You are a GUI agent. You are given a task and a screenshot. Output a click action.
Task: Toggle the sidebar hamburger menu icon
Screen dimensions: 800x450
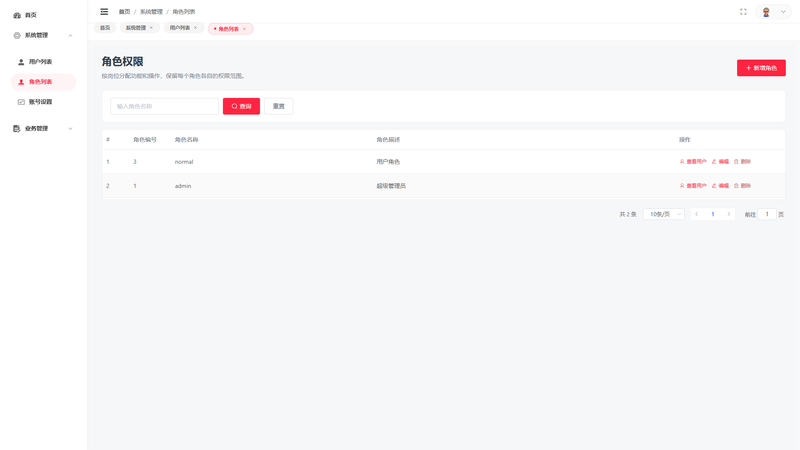pyautogui.click(x=104, y=12)
